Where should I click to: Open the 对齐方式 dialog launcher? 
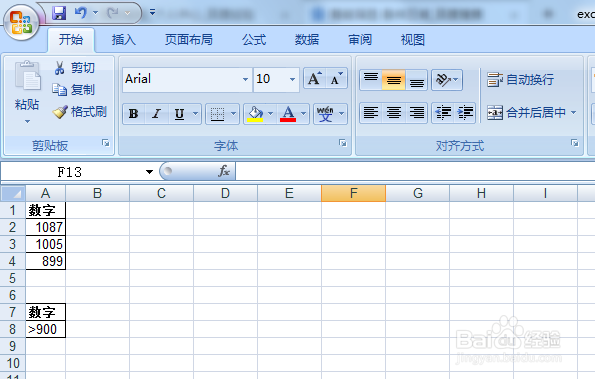click(x=575, y=143)
